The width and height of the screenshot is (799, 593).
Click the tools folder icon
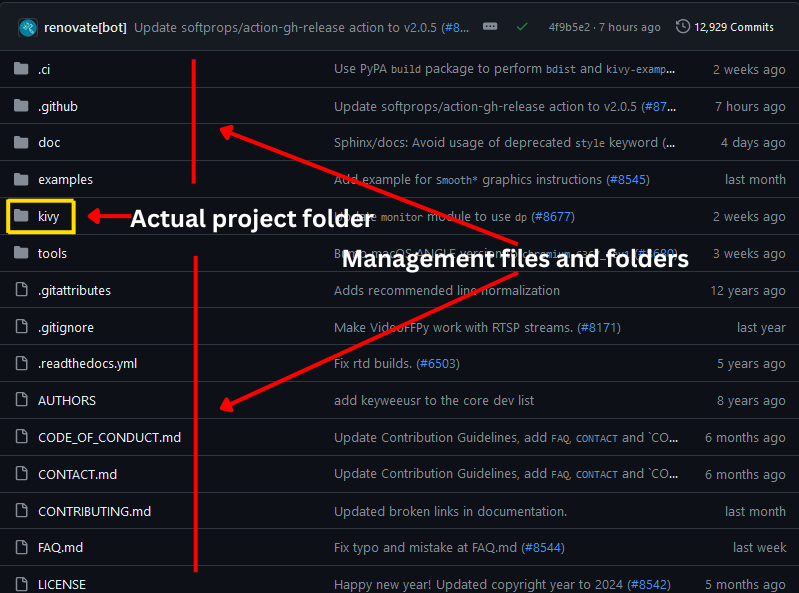pos(21,253)
